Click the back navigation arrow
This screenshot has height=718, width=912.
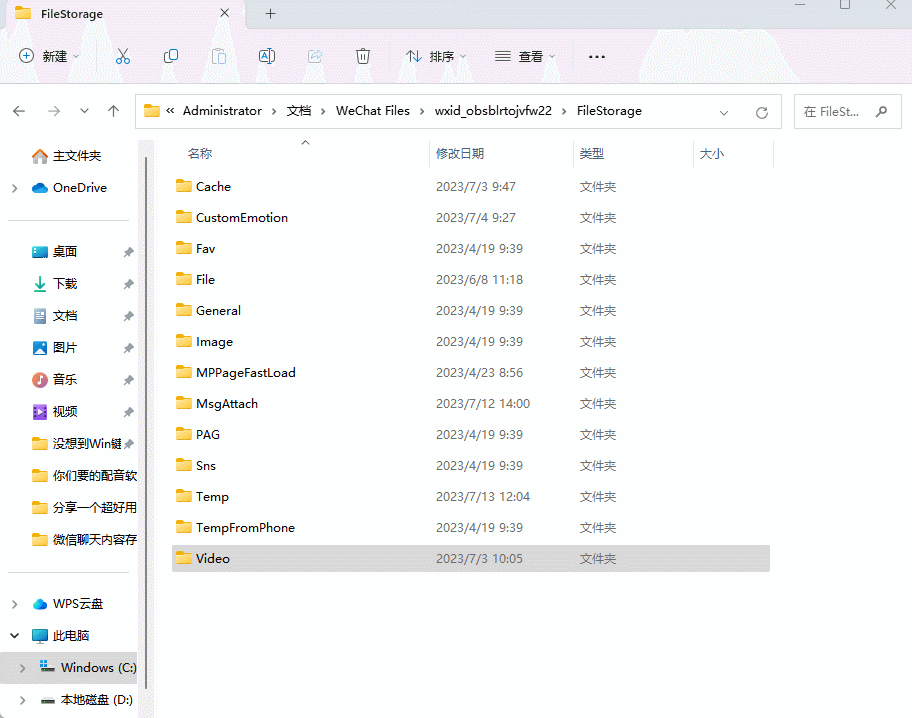[18, 111]
